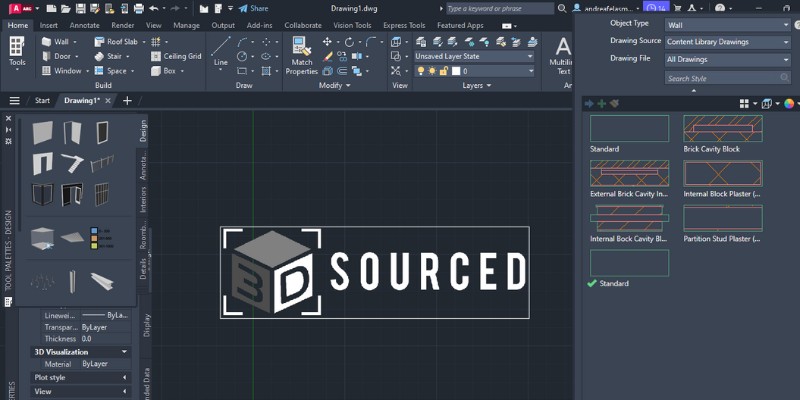Open Drawing Source dropdown Content Library Drawings

tap(728, 42)
